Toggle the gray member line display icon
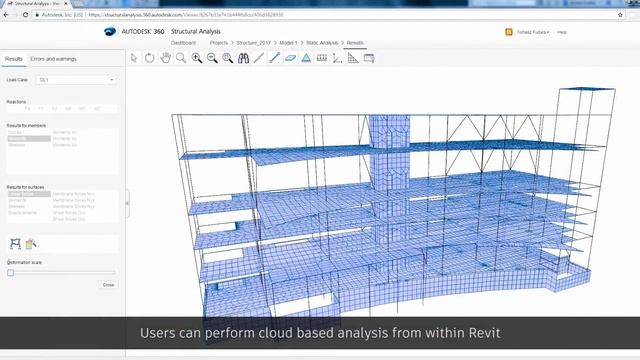The image size is (640, 360). coord(259,58)
